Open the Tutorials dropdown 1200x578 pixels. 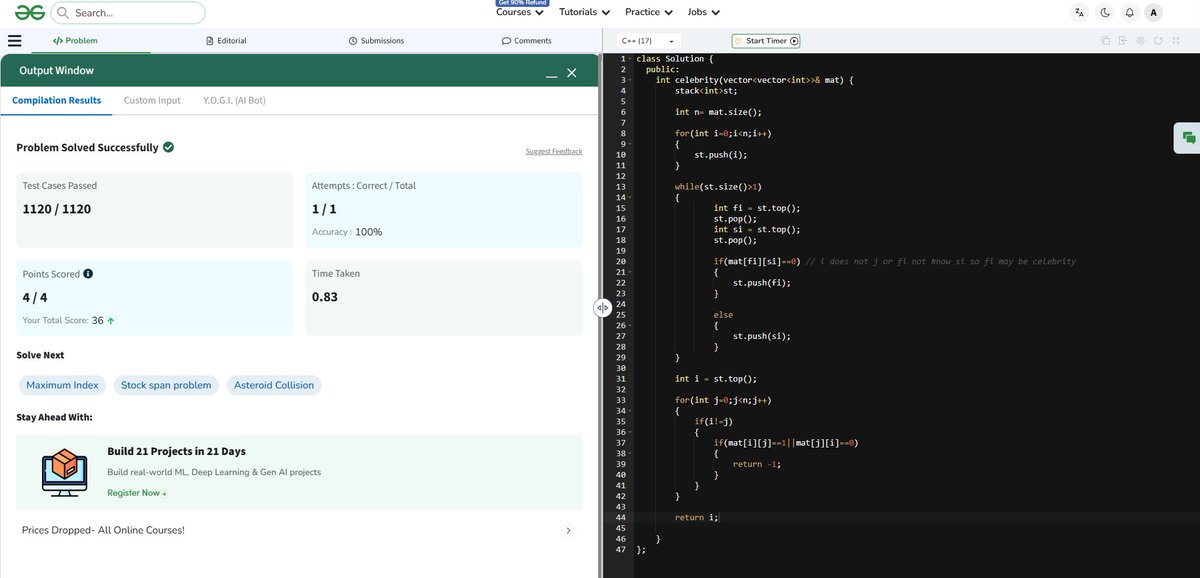pos(584,12)
